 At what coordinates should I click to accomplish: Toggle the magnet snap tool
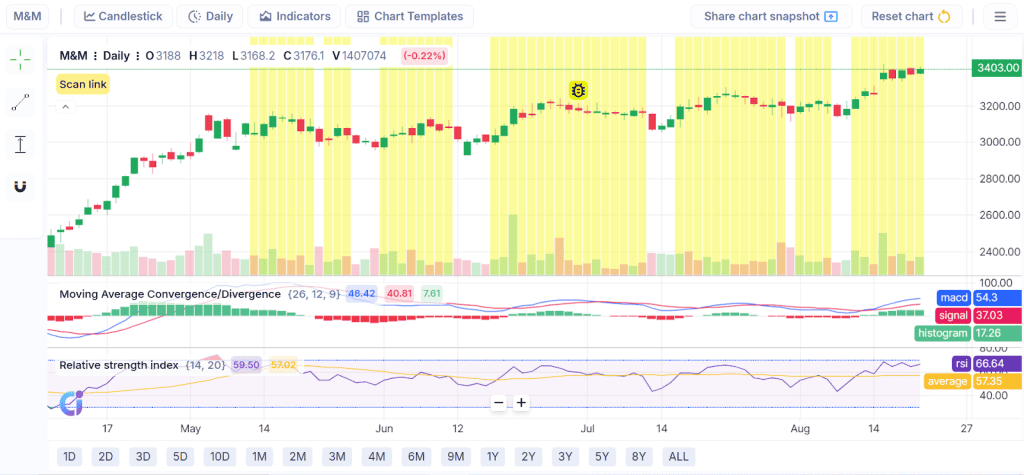[x=20, y=186]
